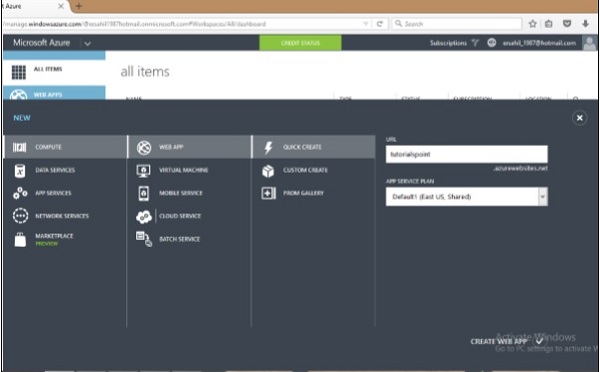Viewport: 600px width, 372px height.
Task: Confirm with the Create Web App checkmark
Action: point(540,341)
